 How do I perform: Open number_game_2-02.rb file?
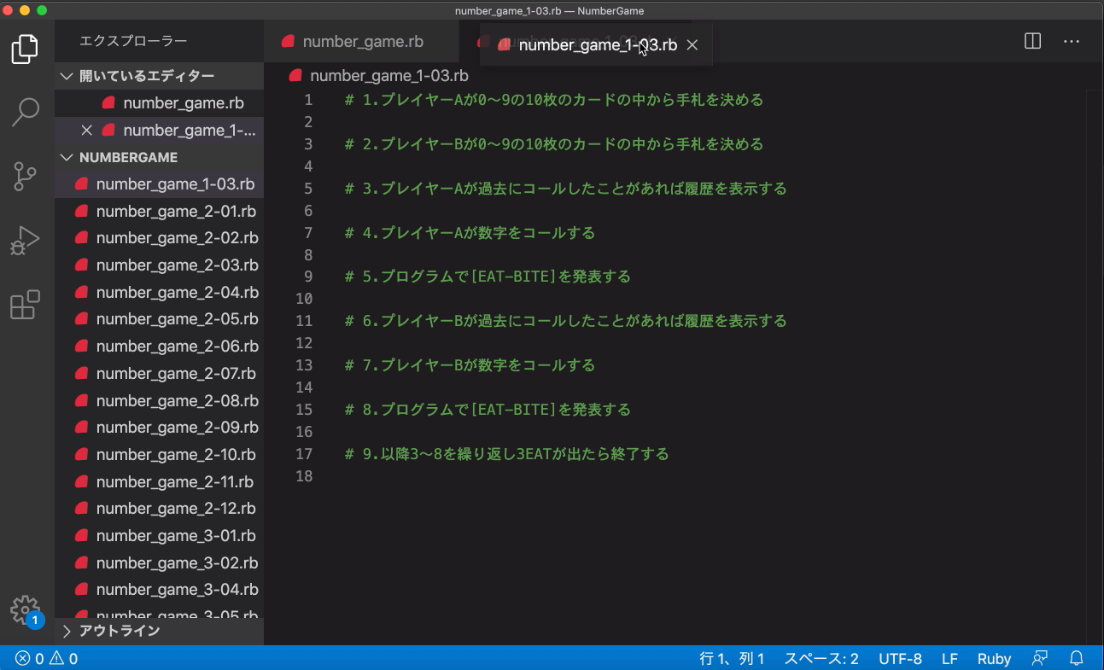159,238
